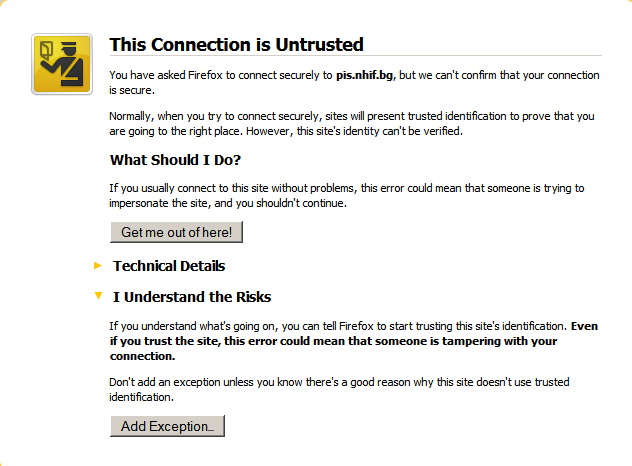
Task: Click the text If you understand what's going on
Action: pos(193,326)
